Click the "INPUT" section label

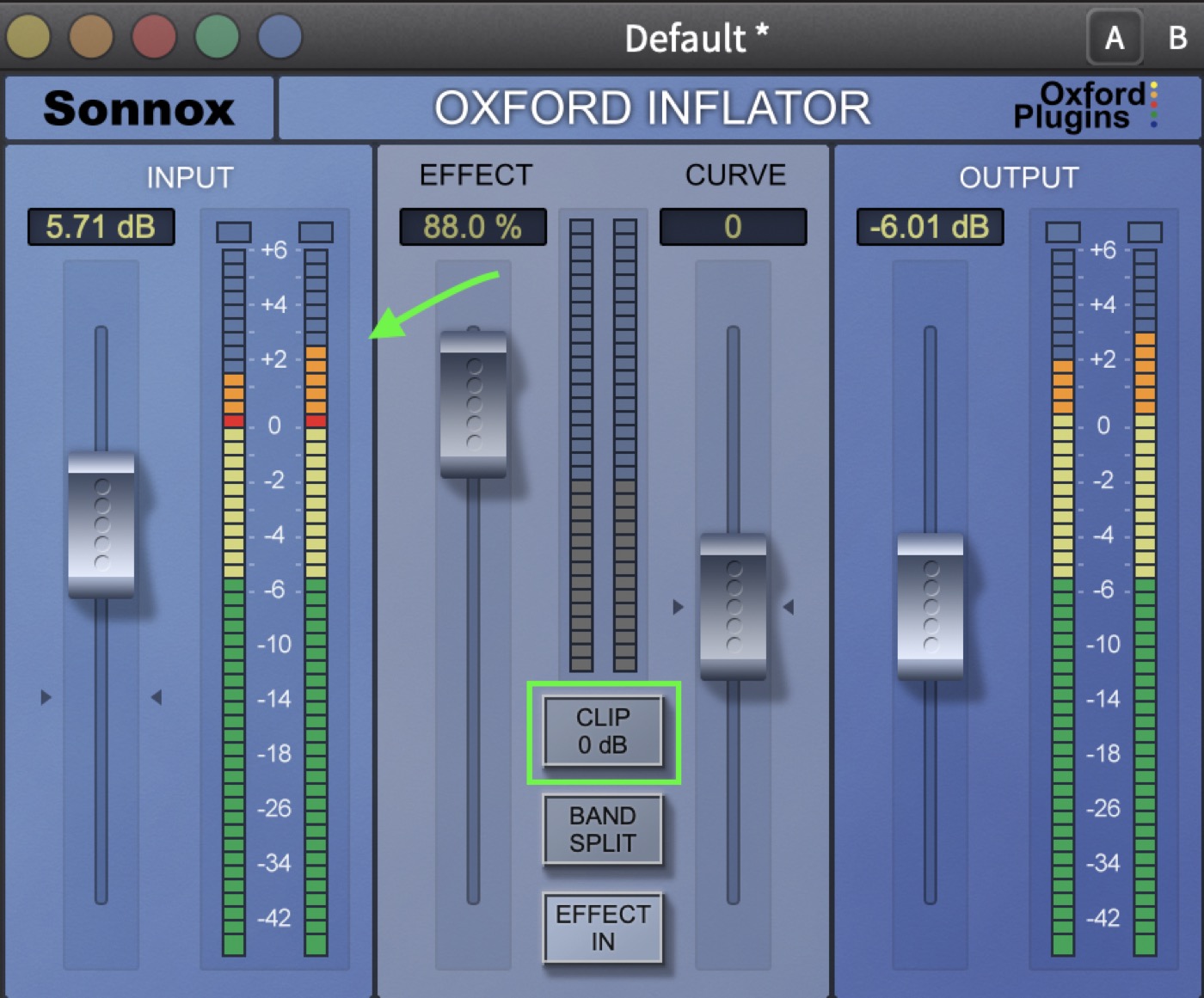[x=190, y=178]
